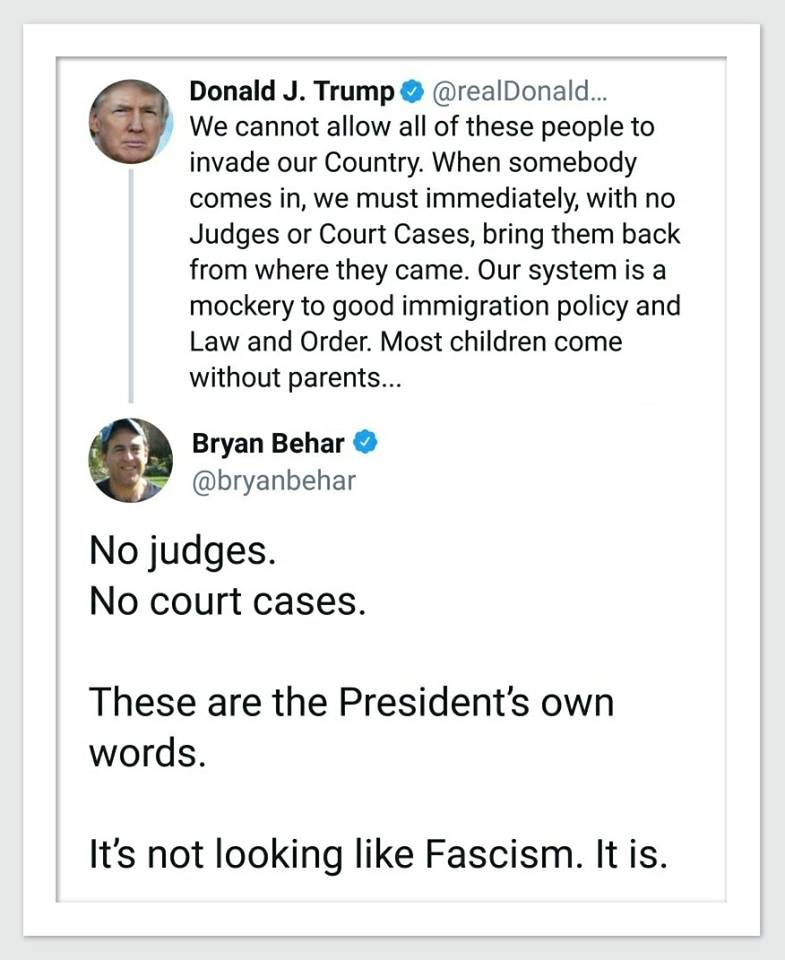
Task: Click the verified badge beside Donald J. Trump
Action: click(x=411, y=93)
